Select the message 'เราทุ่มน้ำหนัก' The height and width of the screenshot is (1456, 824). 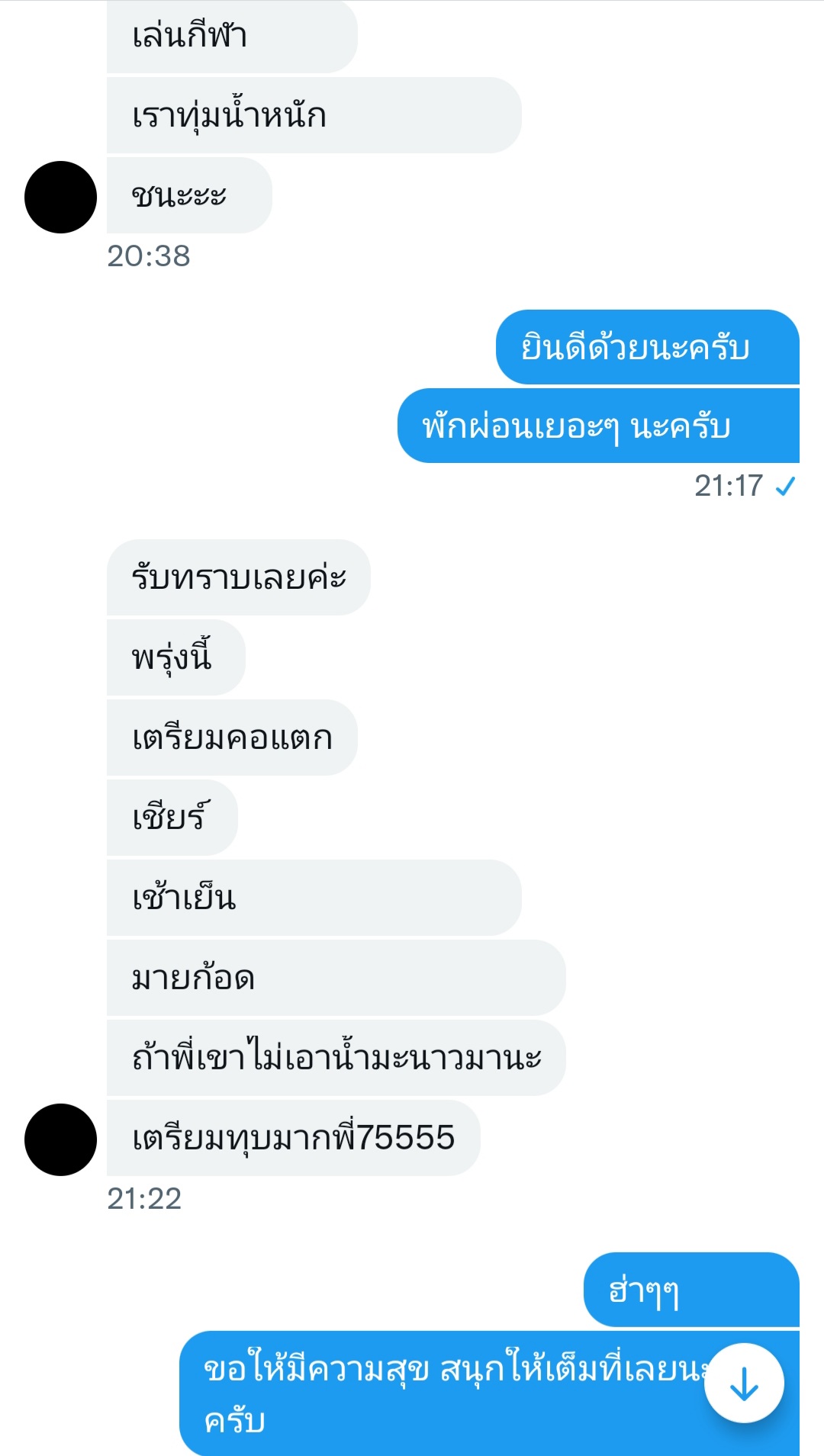314,115
